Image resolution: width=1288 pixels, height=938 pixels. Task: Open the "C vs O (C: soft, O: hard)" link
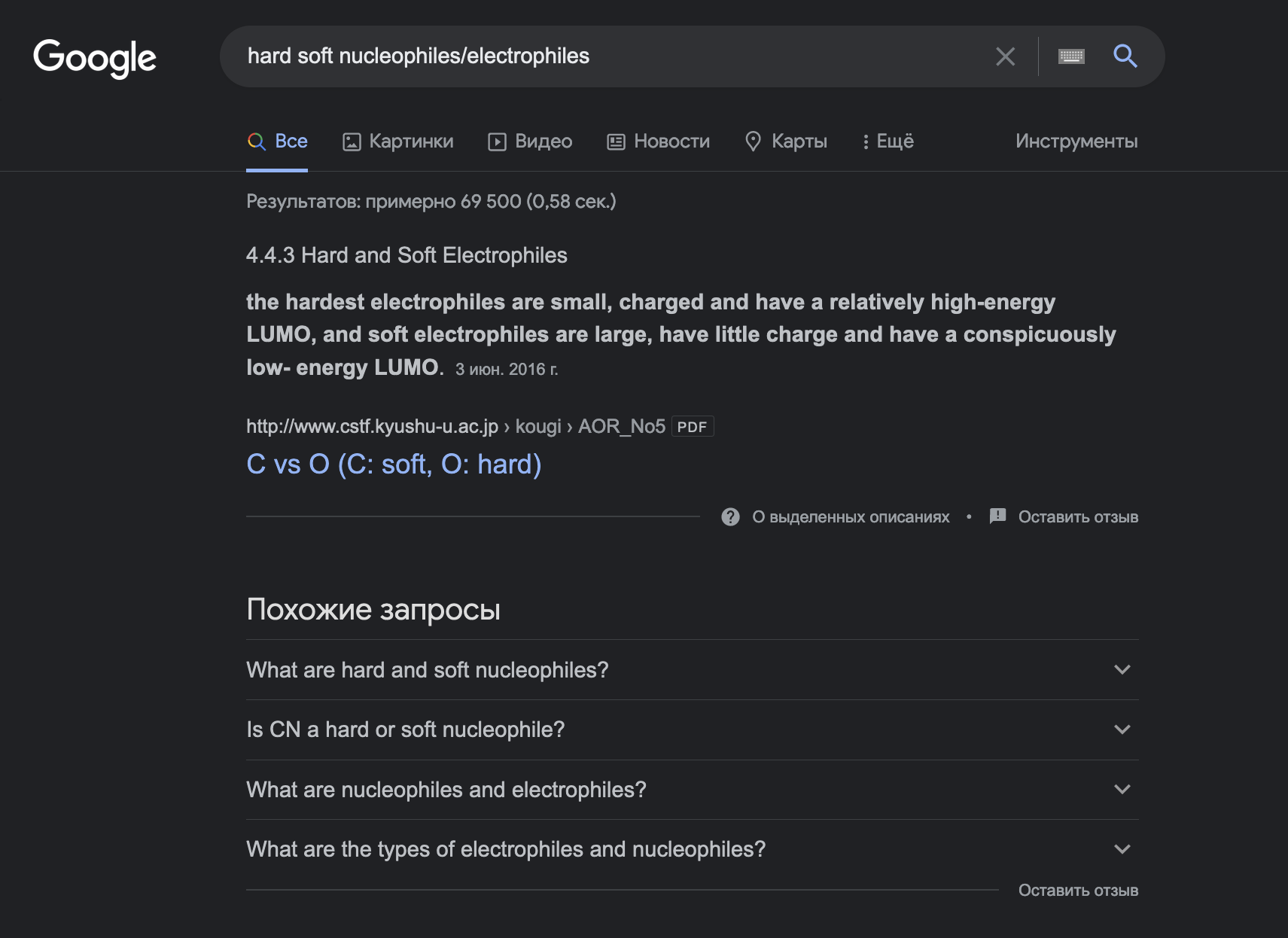coord(394,464)
